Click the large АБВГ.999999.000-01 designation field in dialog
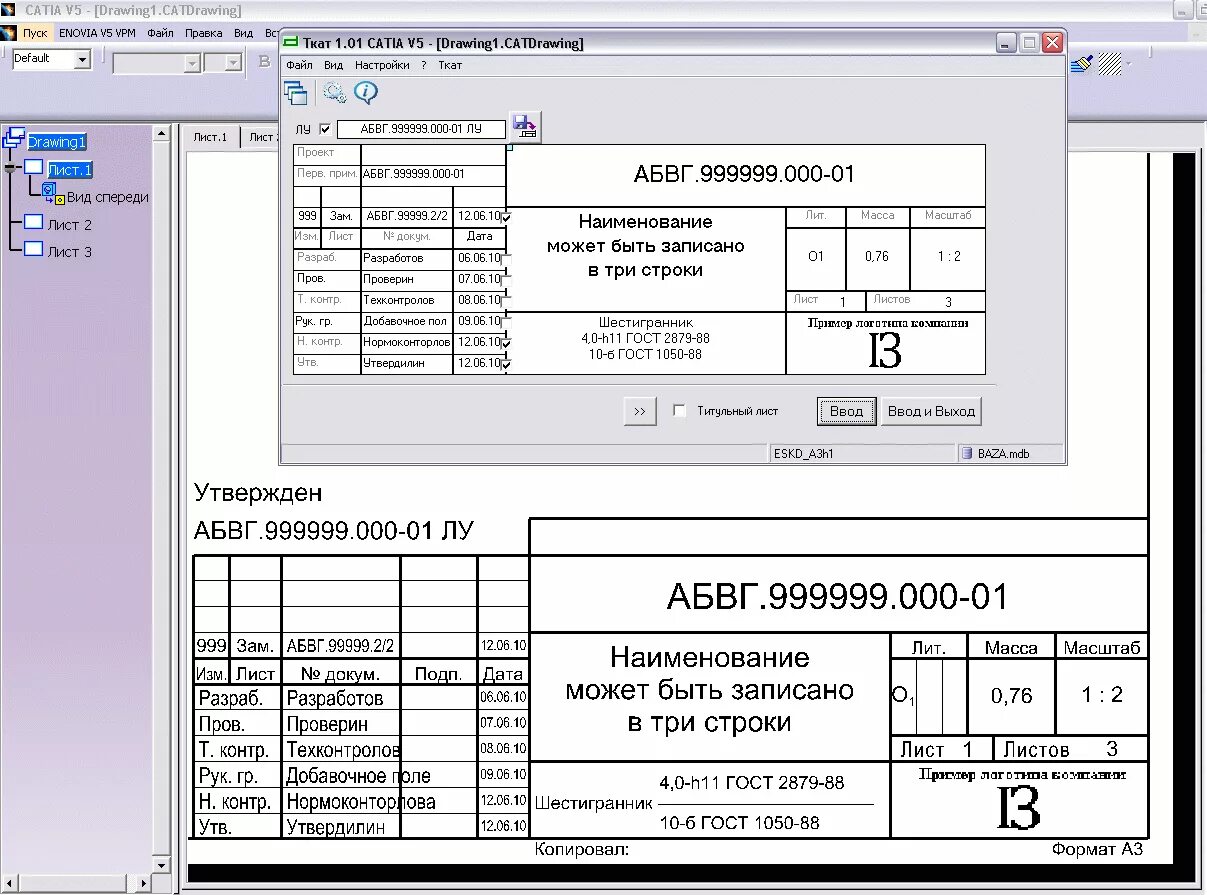This screenshot has width=1207, height=895. [x=745, y=175]
